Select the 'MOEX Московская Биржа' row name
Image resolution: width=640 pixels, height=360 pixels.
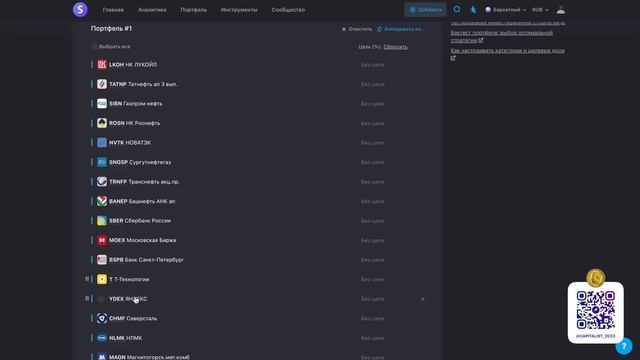(142, 240)
